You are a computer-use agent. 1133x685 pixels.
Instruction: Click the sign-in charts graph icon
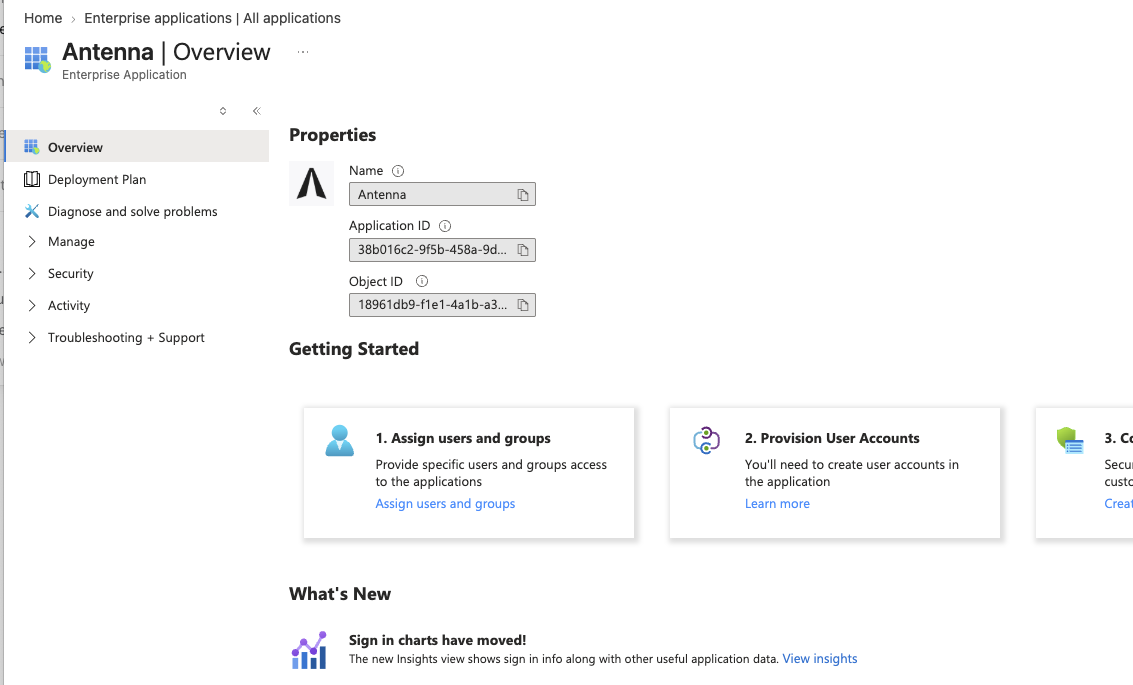coord(309,650)
